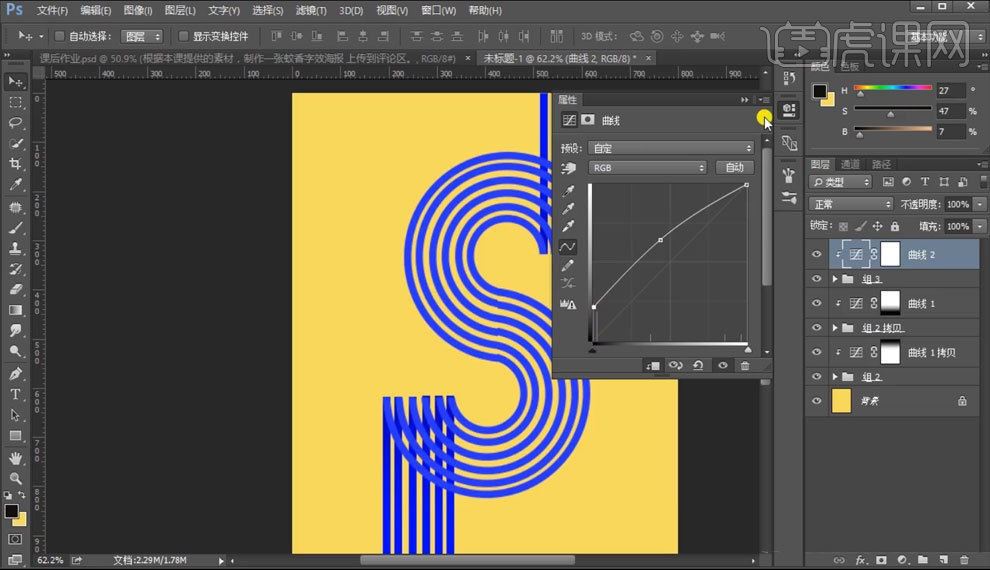Open the 窗口(W) menu
990x570 pixels.
click(x=438, y=10)
